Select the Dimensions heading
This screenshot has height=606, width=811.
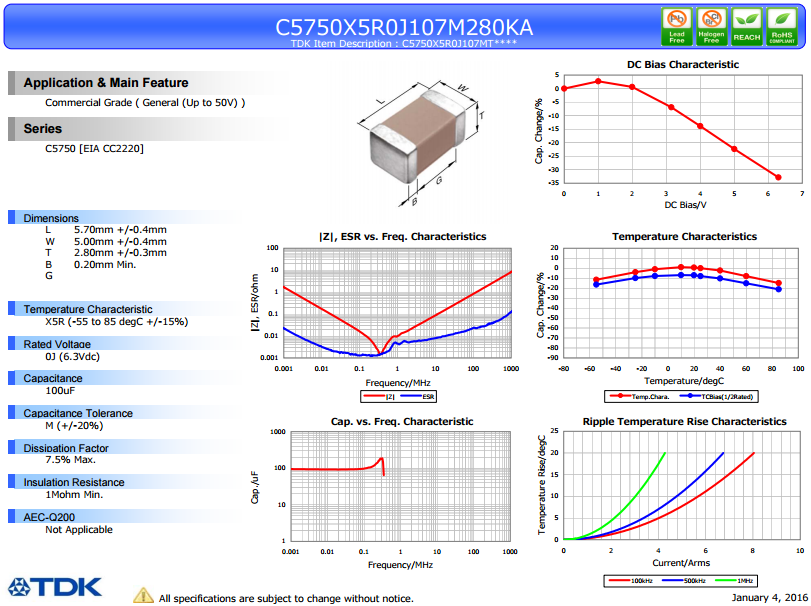coord(51,218)
